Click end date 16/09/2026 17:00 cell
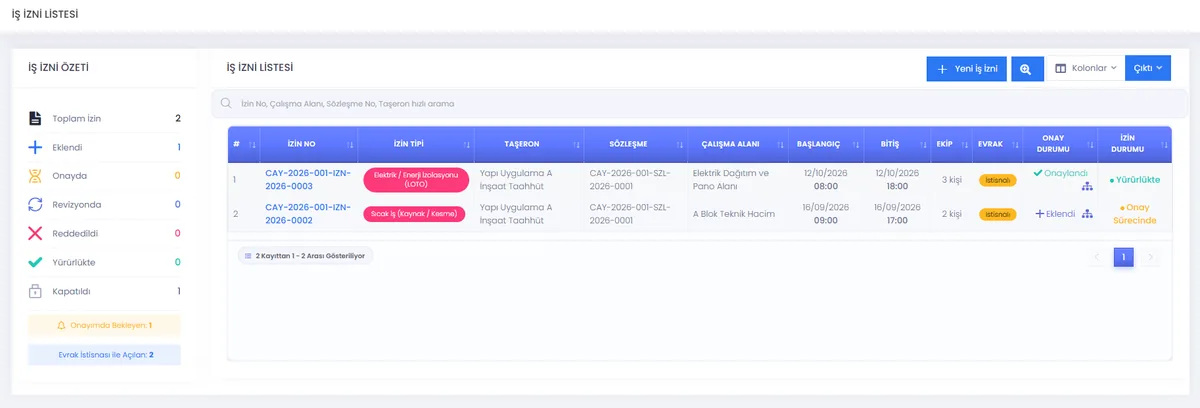1200x408 pixels. (x=897, y=214)
